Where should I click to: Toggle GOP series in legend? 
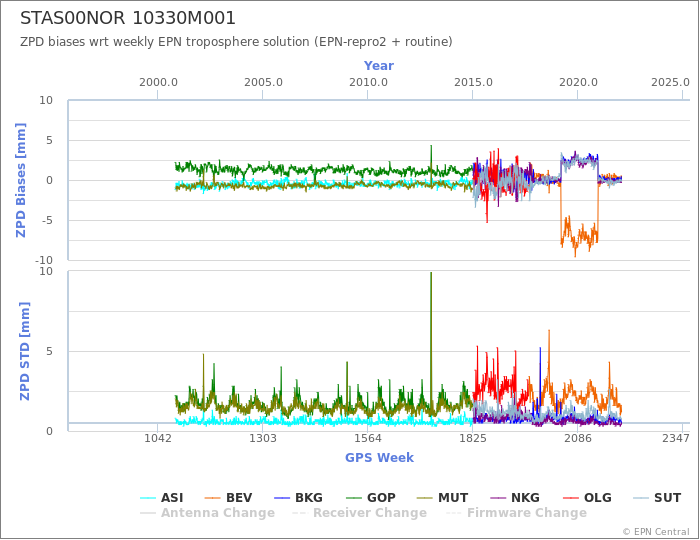coord(371,498)
